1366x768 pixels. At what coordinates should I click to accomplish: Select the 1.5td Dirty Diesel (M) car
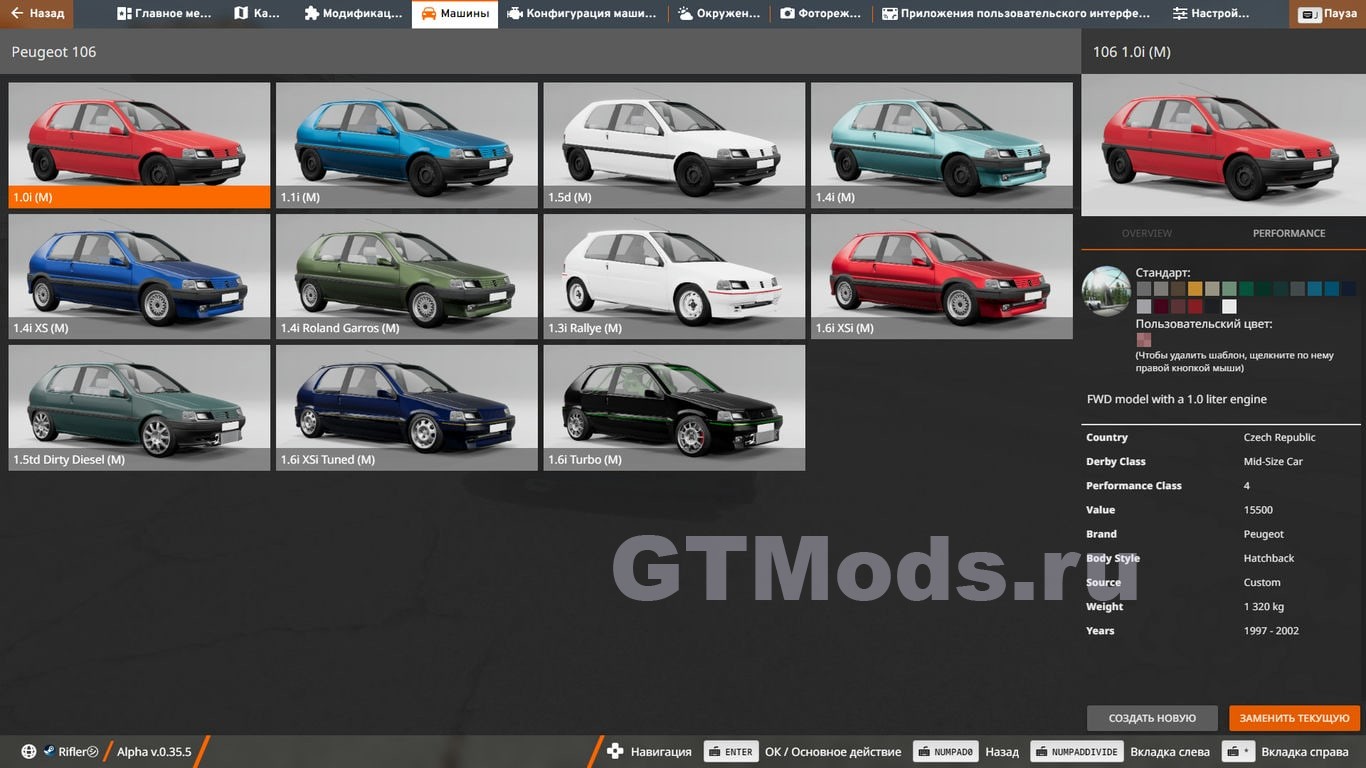click(139, 408)
